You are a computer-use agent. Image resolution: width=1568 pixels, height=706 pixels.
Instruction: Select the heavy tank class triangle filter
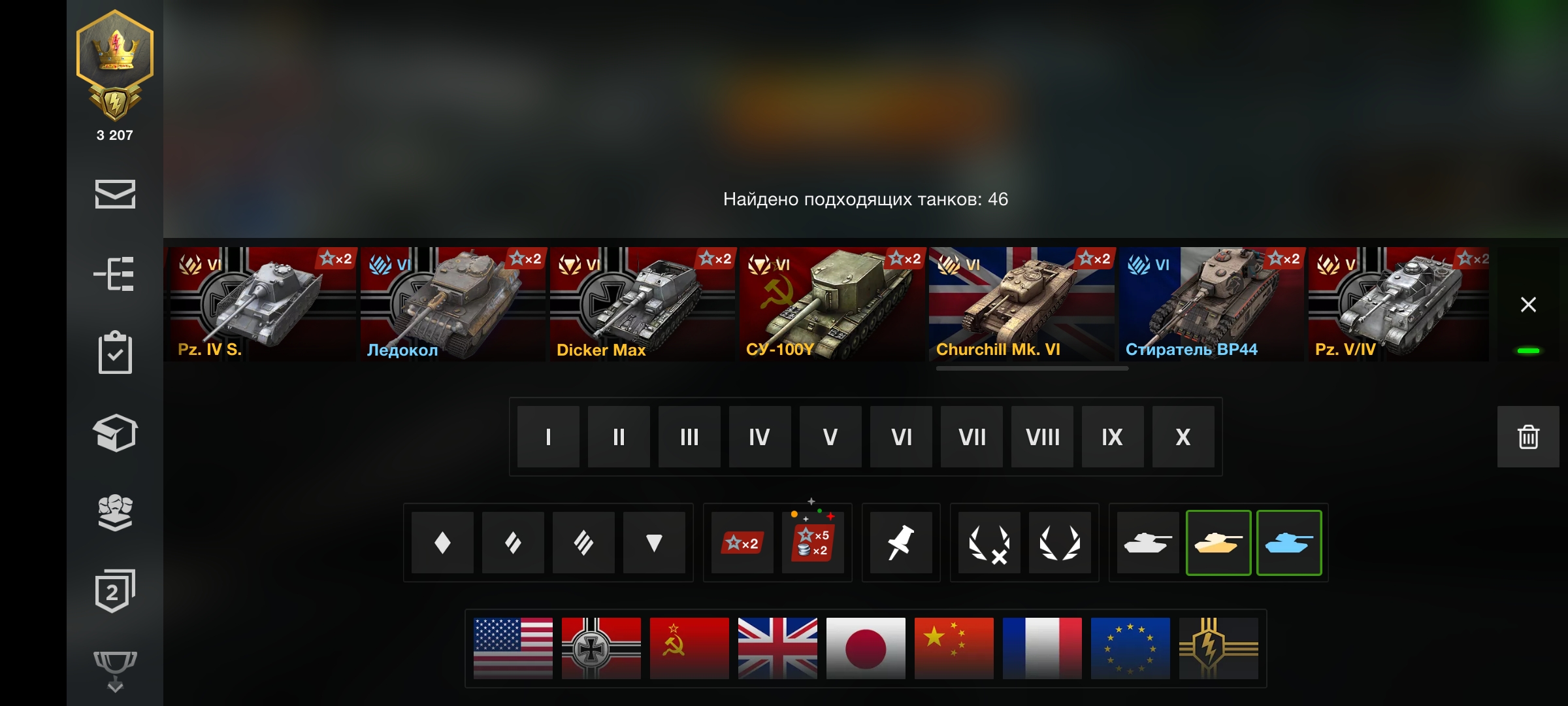click(x=654, y=543)
